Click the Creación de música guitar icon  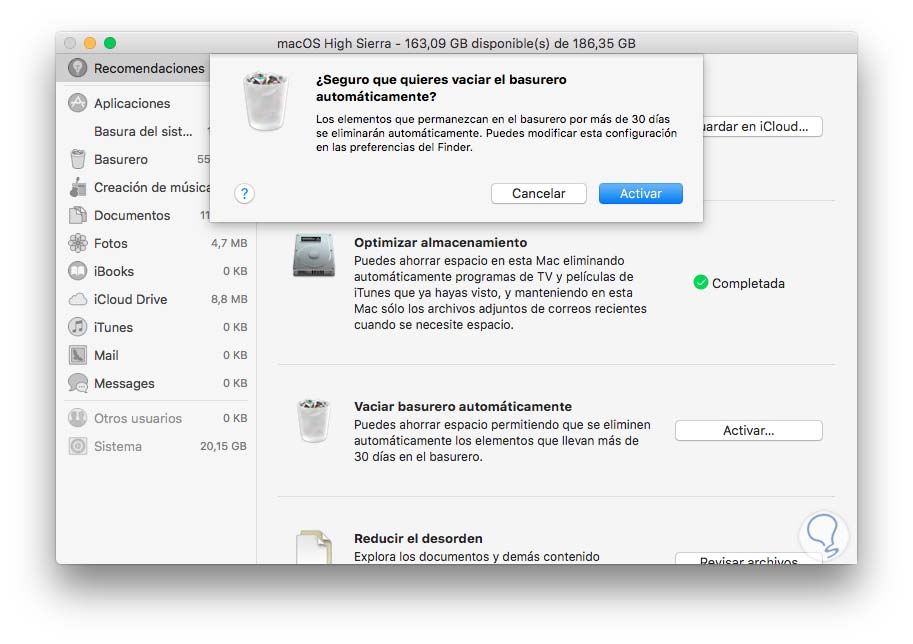tap(77, 187)
